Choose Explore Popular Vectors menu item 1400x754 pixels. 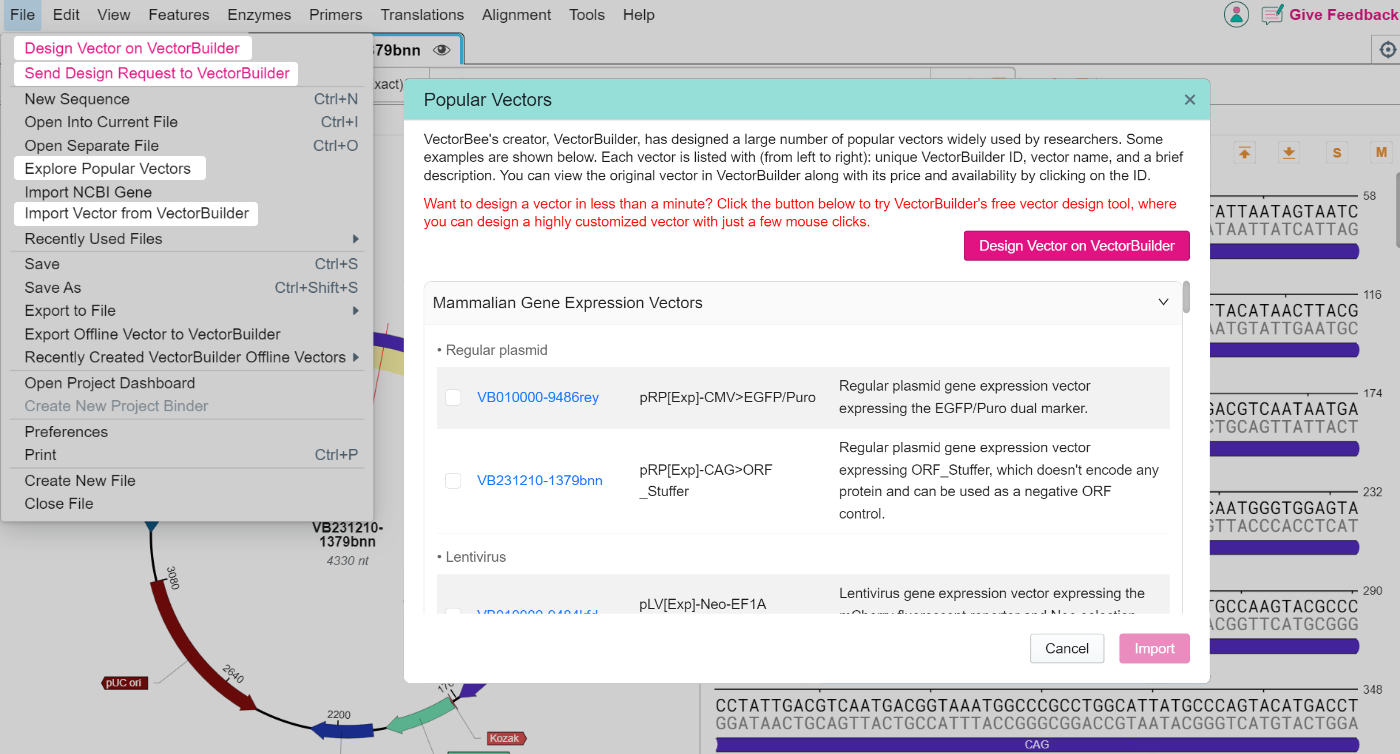pyautogui.click(x=109, y=168)
